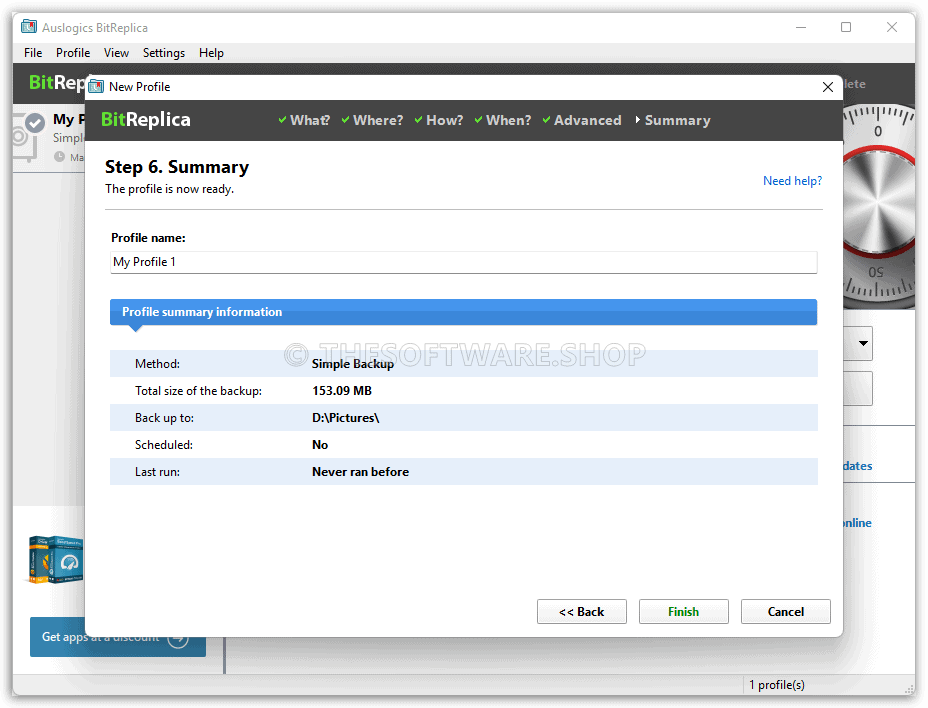Image resolution: width=928 pixels, height=708 pixels.
Task: Click the BitReplica logo in the wizard header
Action: click(146, 120)
